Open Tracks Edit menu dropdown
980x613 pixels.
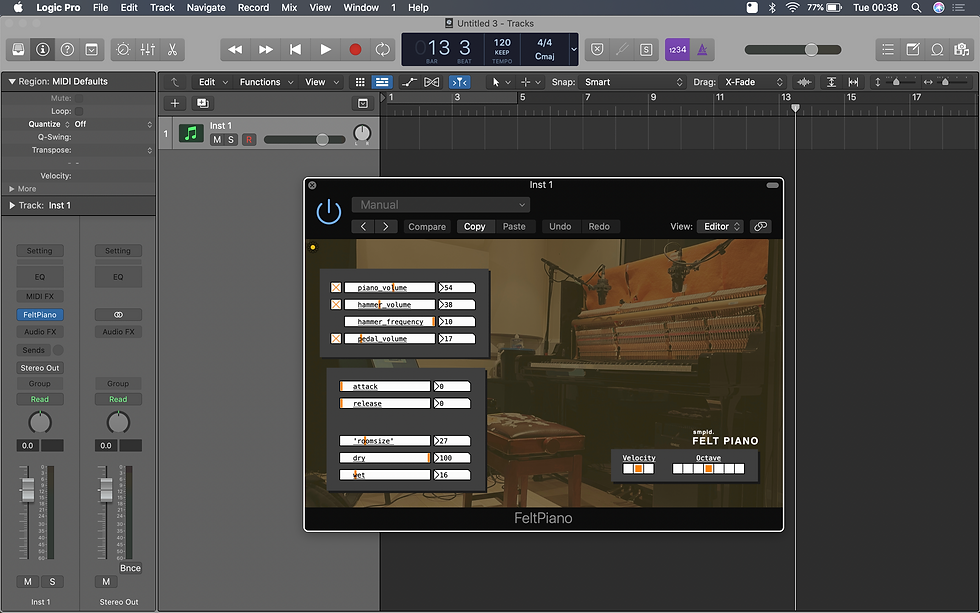pyautogui.click(x=213, y=82)
